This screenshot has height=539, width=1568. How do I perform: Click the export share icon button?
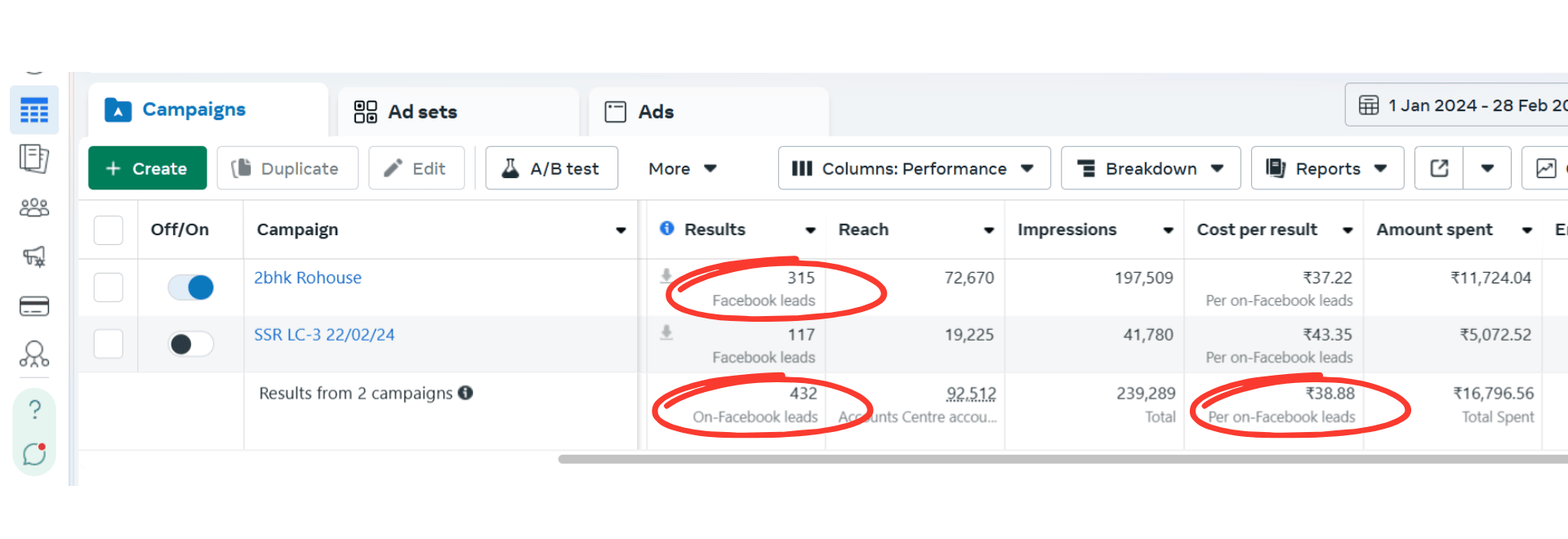[x=1439, y=168]
